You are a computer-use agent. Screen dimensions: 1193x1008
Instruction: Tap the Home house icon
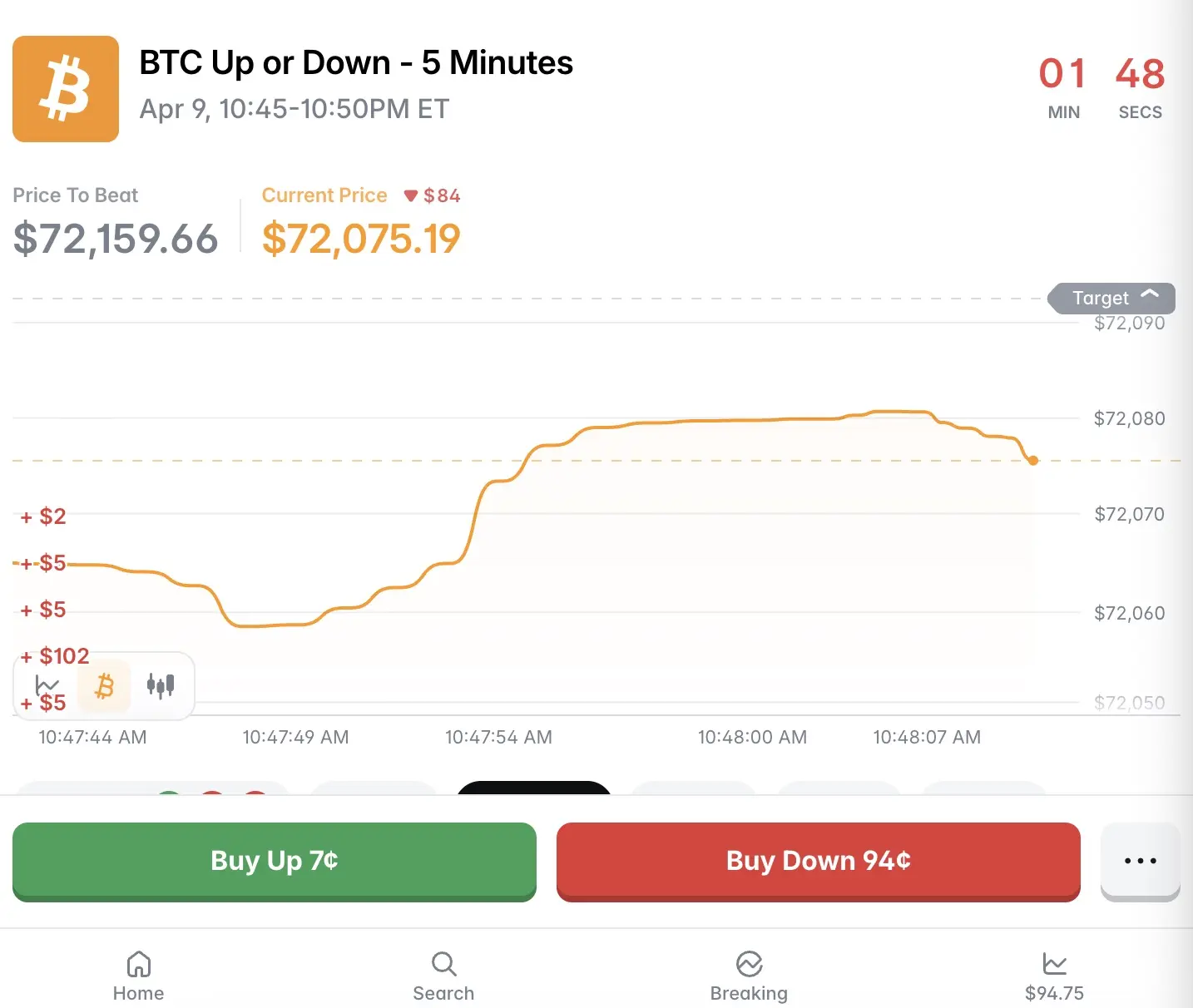(x=138, y=964)
